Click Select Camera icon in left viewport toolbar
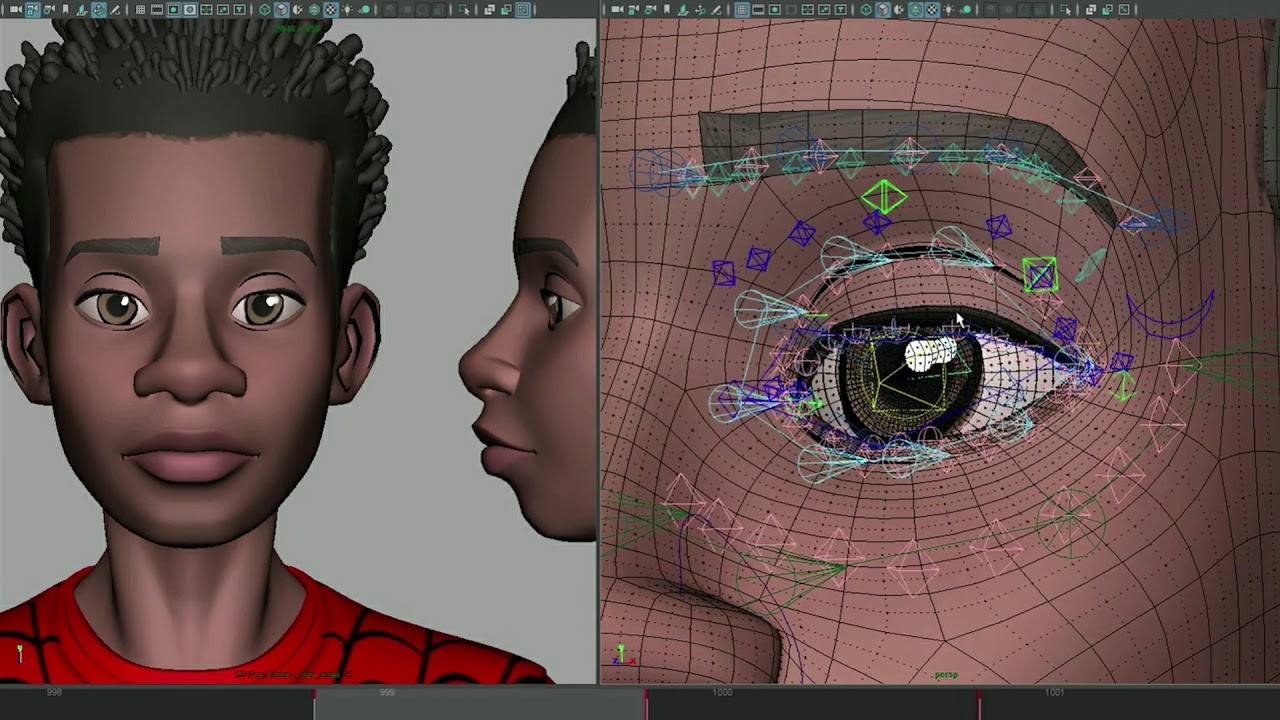This screenshot has height=720, width=1280. [16, 10]
